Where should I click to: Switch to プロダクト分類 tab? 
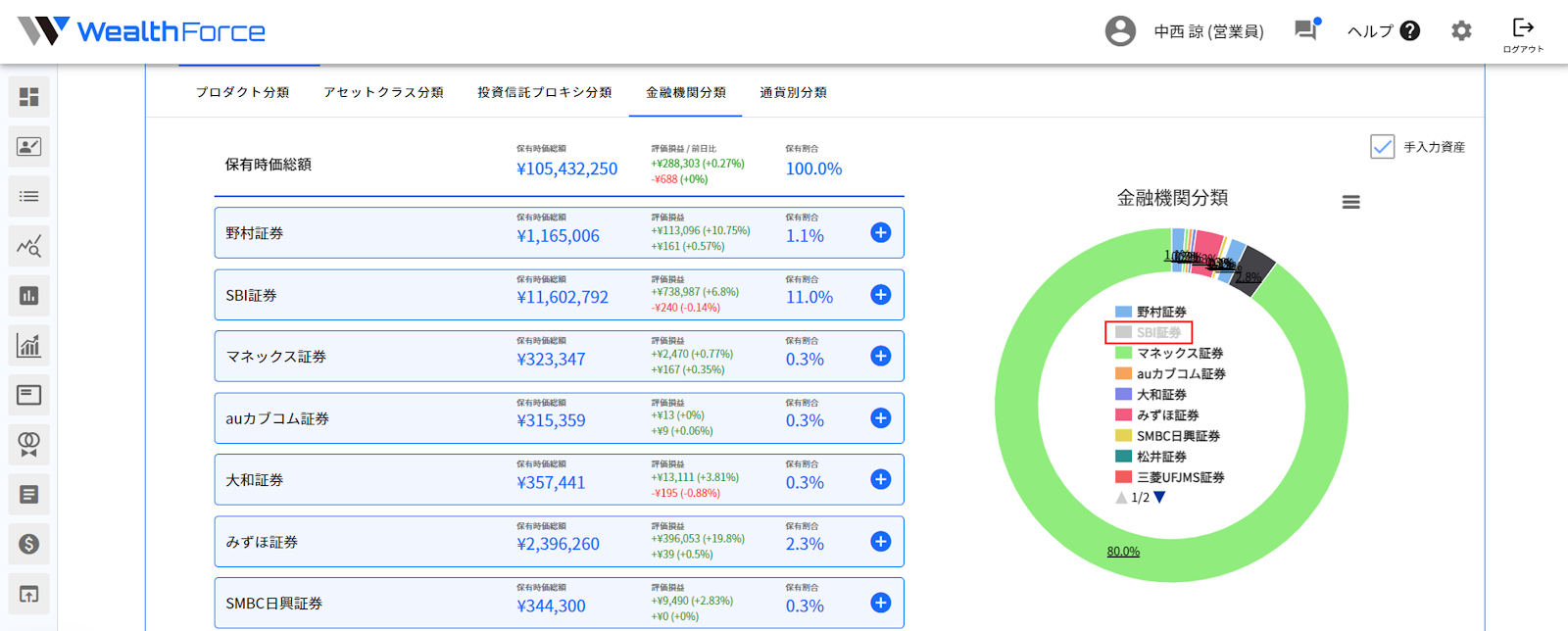[242, 92]
